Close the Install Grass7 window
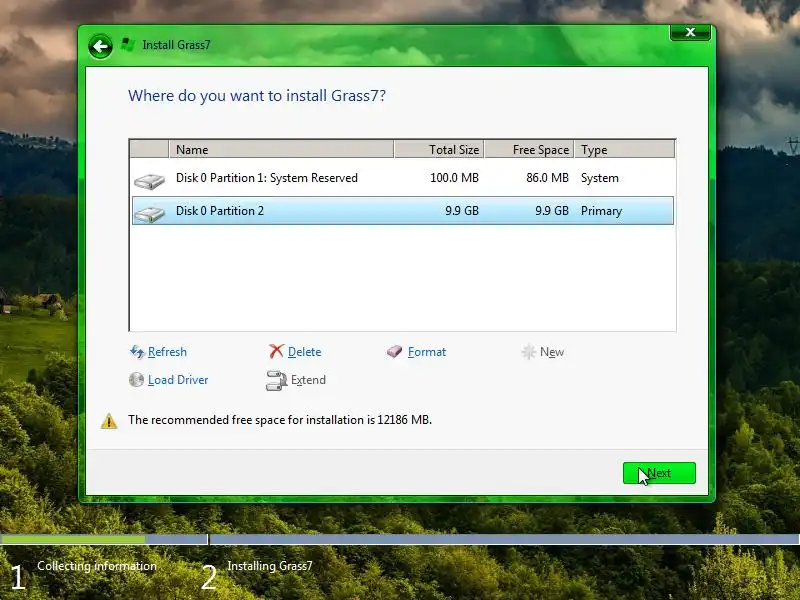This screenshot has height=600, width=800. coord(690,32)
